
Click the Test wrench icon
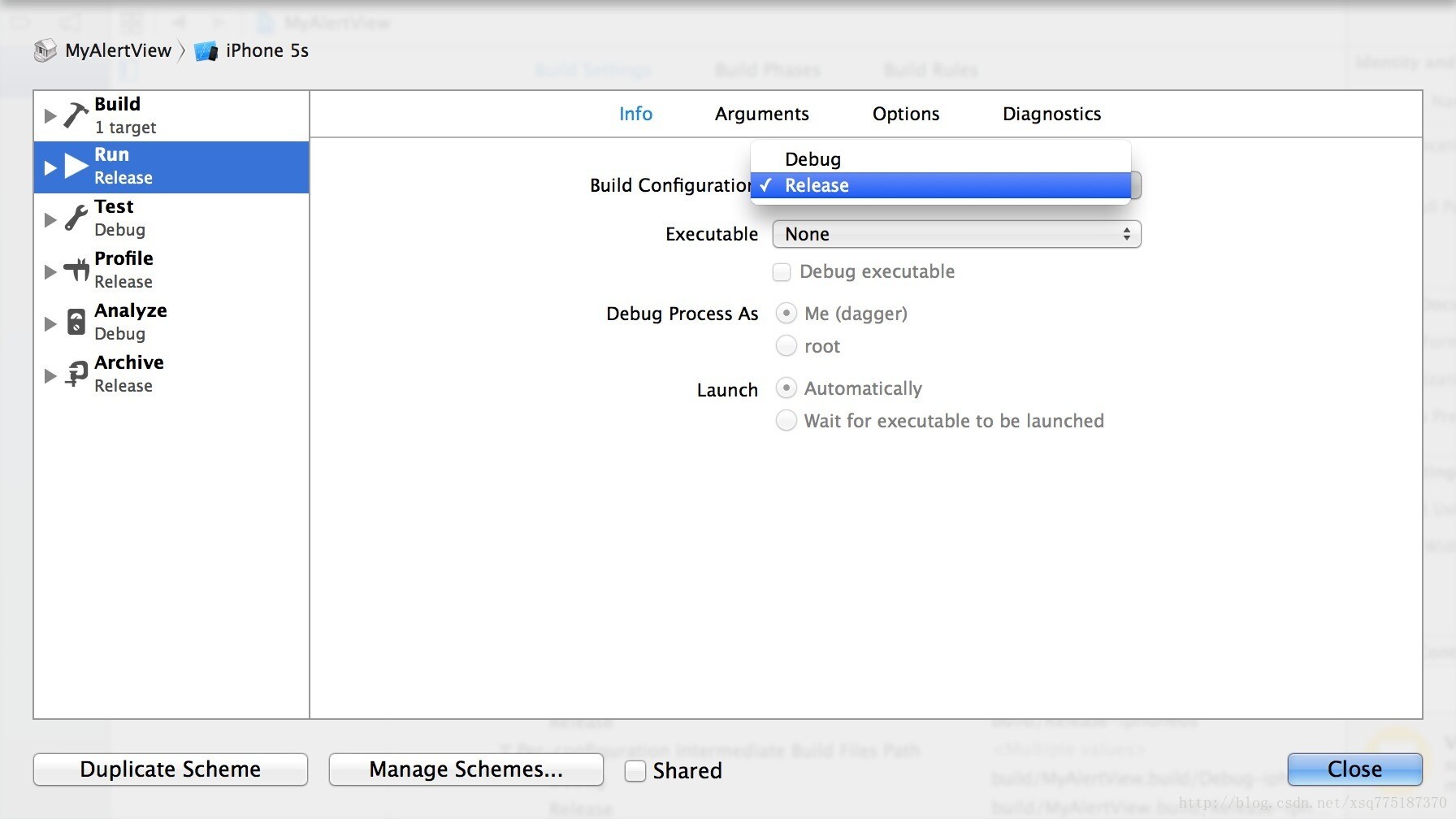tap(76, 219)
